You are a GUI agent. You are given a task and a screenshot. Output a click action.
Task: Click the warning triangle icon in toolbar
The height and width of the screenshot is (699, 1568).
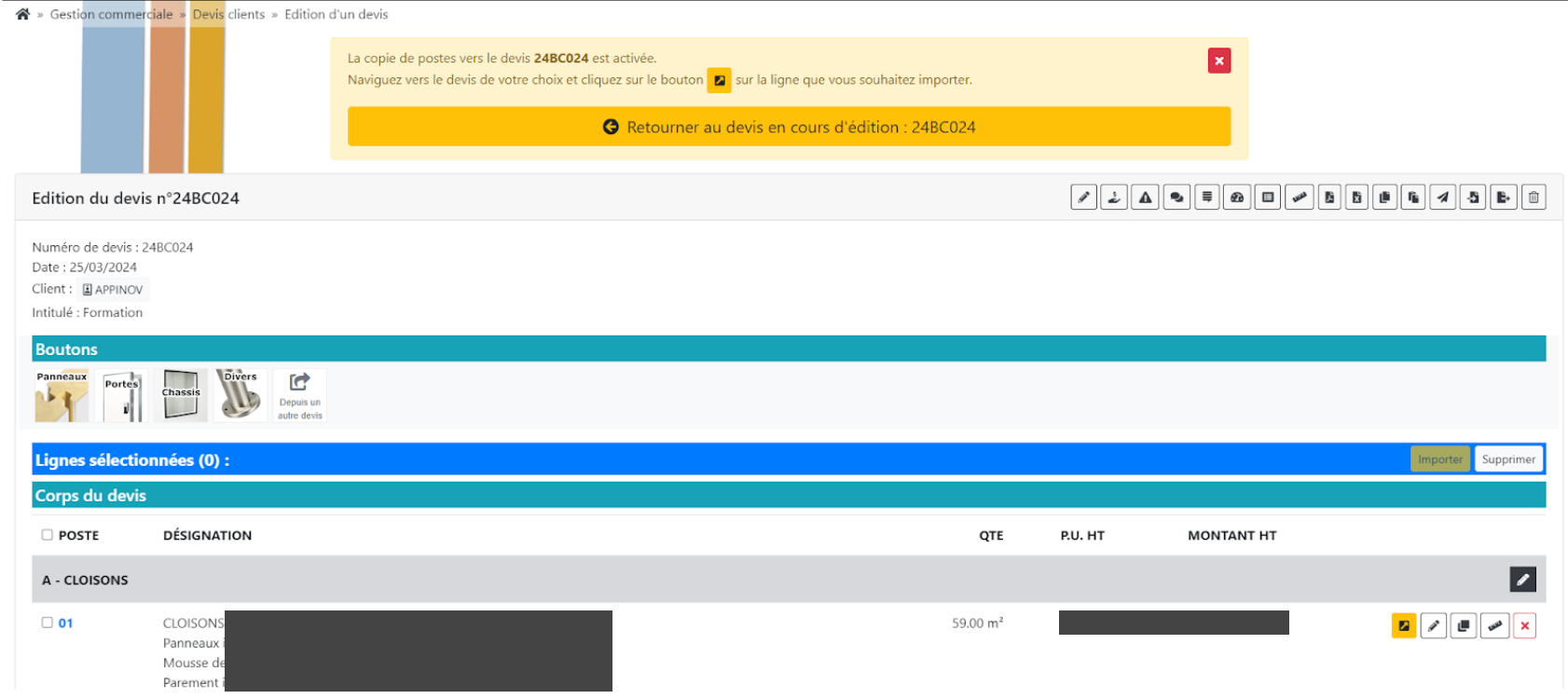(x=1145, y=198)
